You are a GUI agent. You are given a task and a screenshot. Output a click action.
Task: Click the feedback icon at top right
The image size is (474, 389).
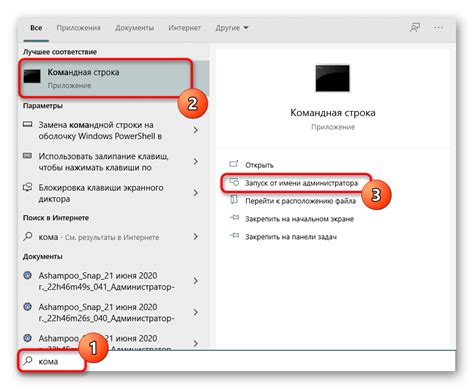(415, 28)
